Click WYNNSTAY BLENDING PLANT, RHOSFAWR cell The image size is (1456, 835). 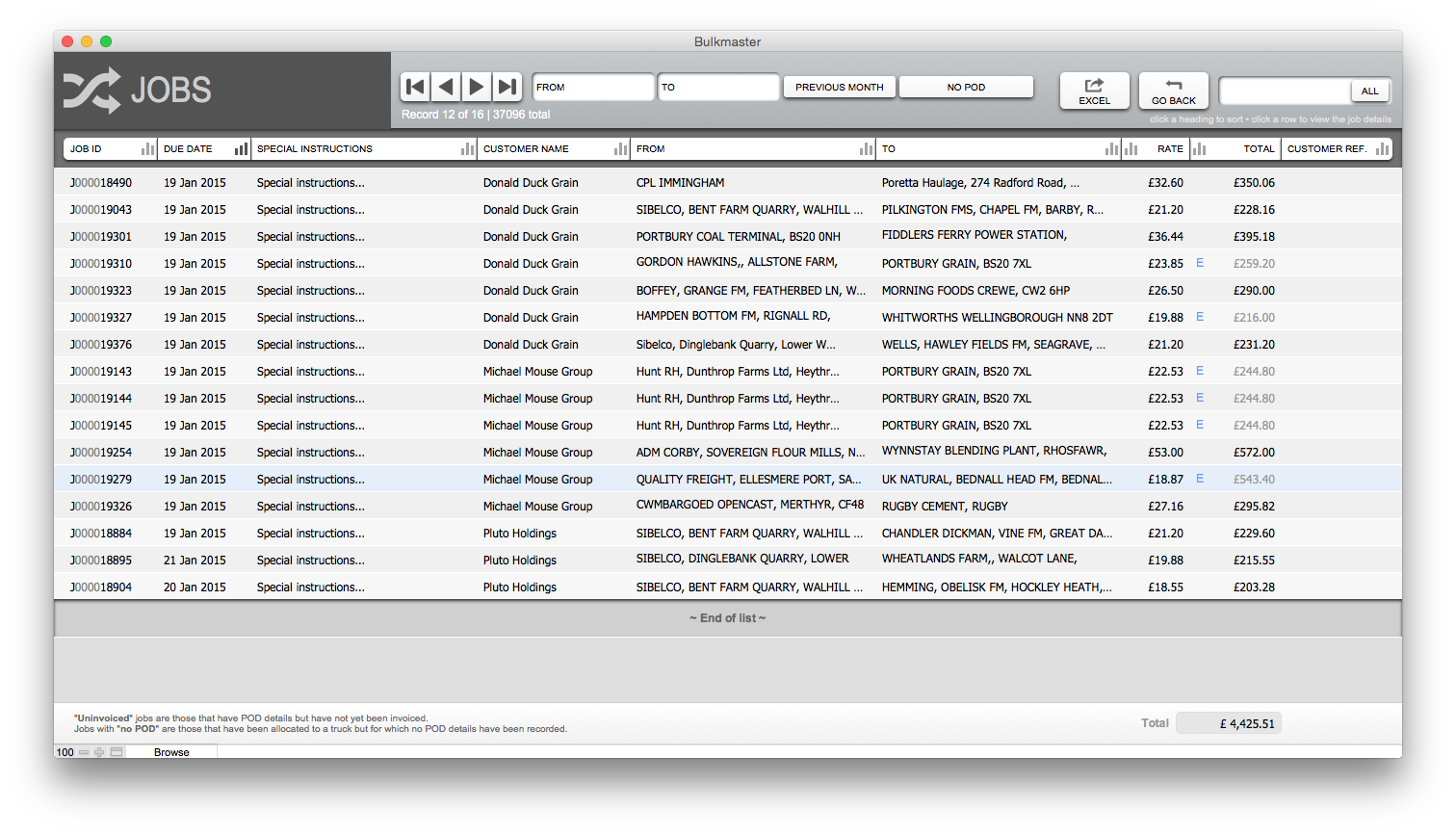click(994, 451)
